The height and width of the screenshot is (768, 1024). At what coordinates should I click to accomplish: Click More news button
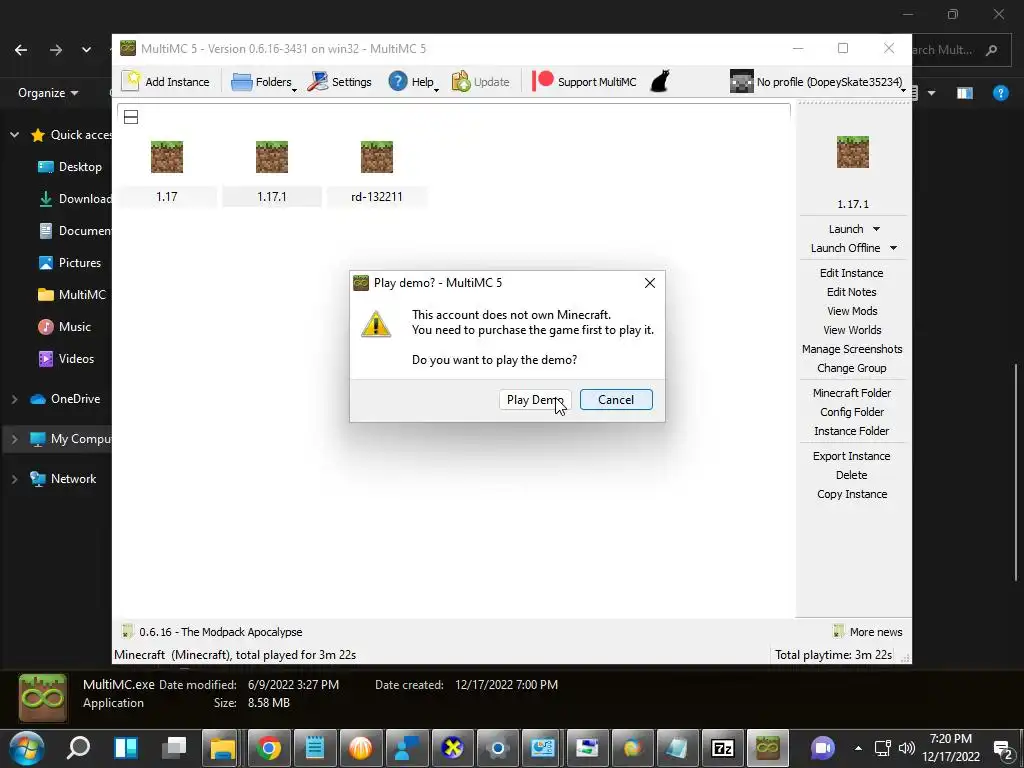pos(868,632)
